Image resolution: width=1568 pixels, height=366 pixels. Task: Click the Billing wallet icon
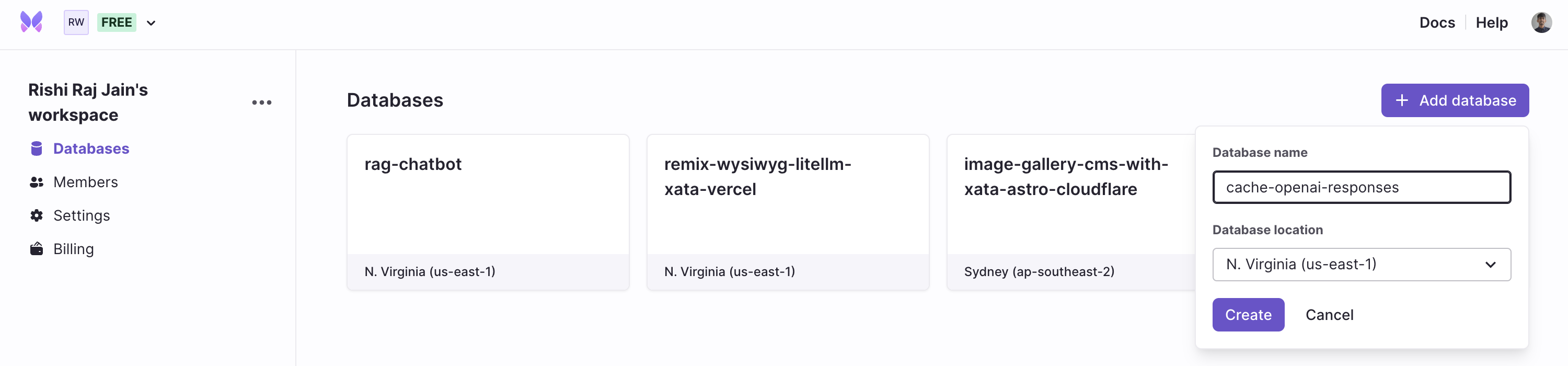click(x=37, y=249)
